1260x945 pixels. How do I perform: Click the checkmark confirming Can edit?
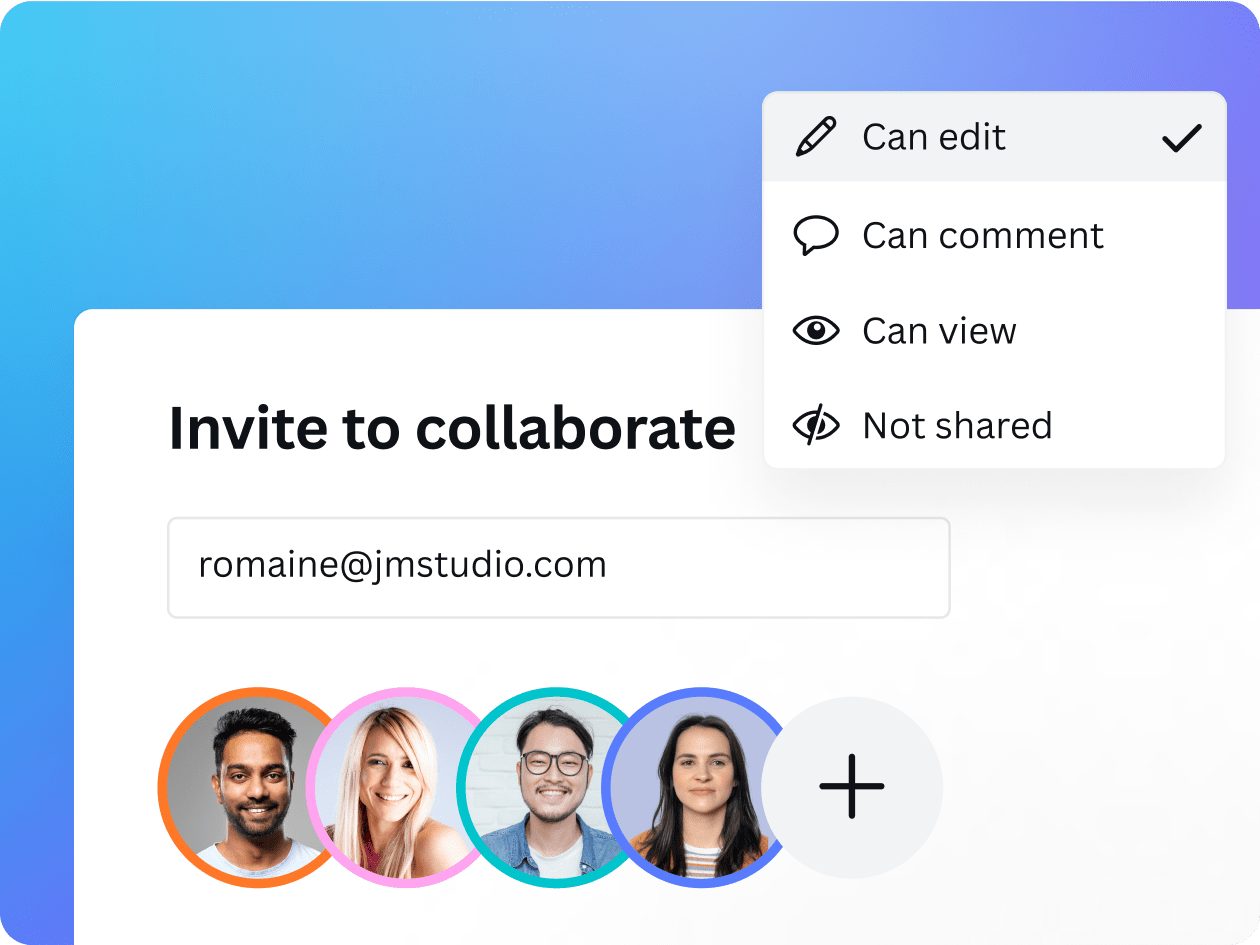[x=1184, y=136]
